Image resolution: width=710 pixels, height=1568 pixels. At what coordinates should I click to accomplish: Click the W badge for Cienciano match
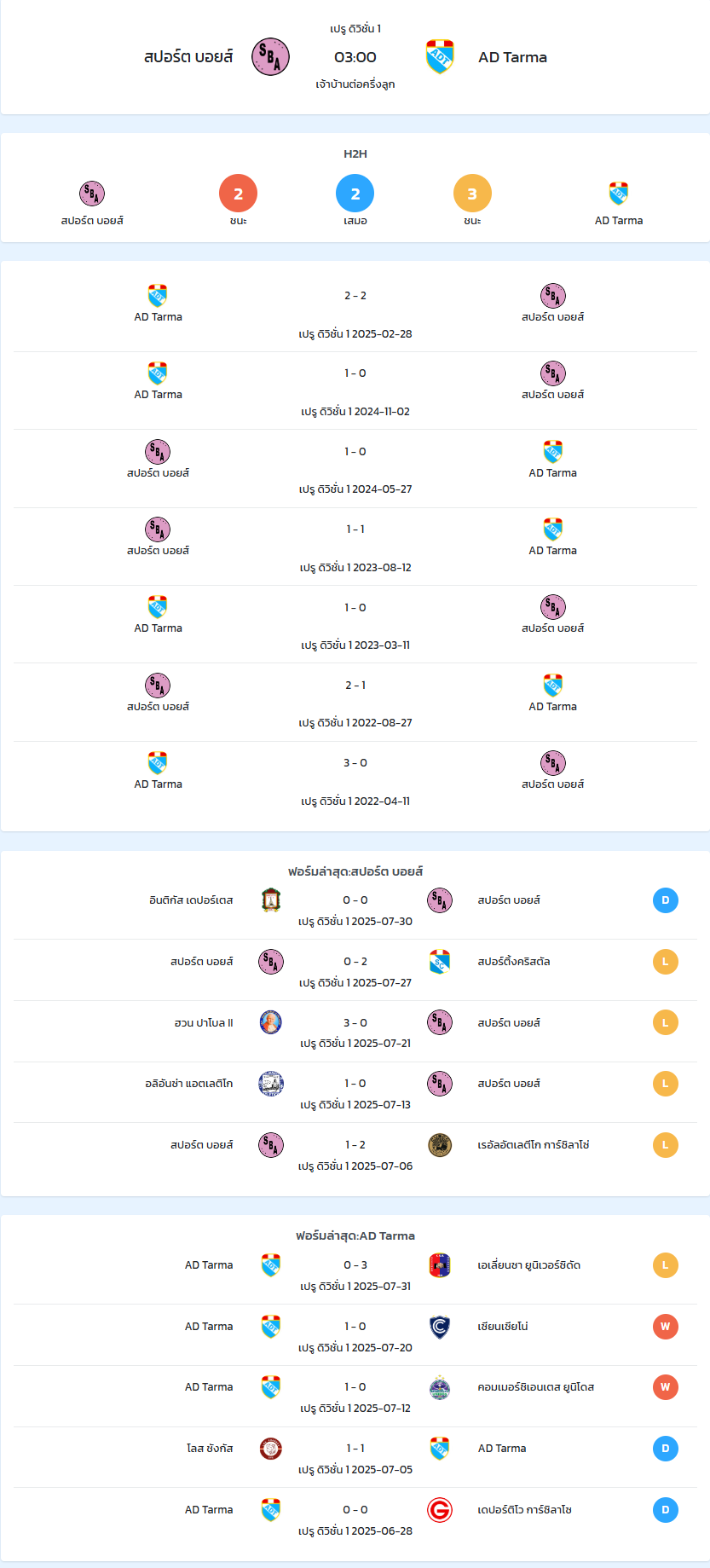pos(666,1327)
